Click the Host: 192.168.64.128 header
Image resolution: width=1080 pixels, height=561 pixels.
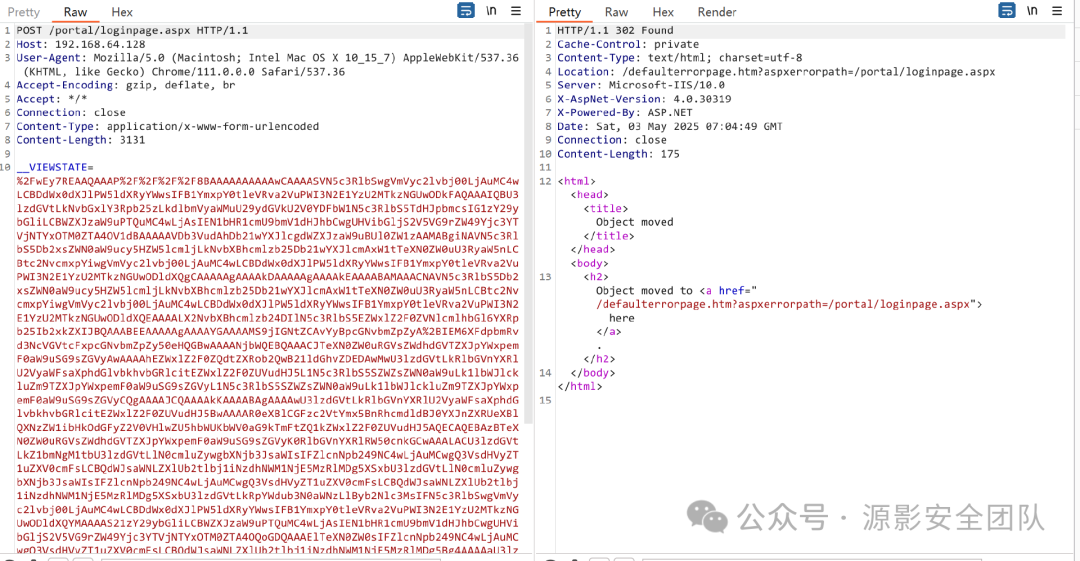[x=81, y=44]
